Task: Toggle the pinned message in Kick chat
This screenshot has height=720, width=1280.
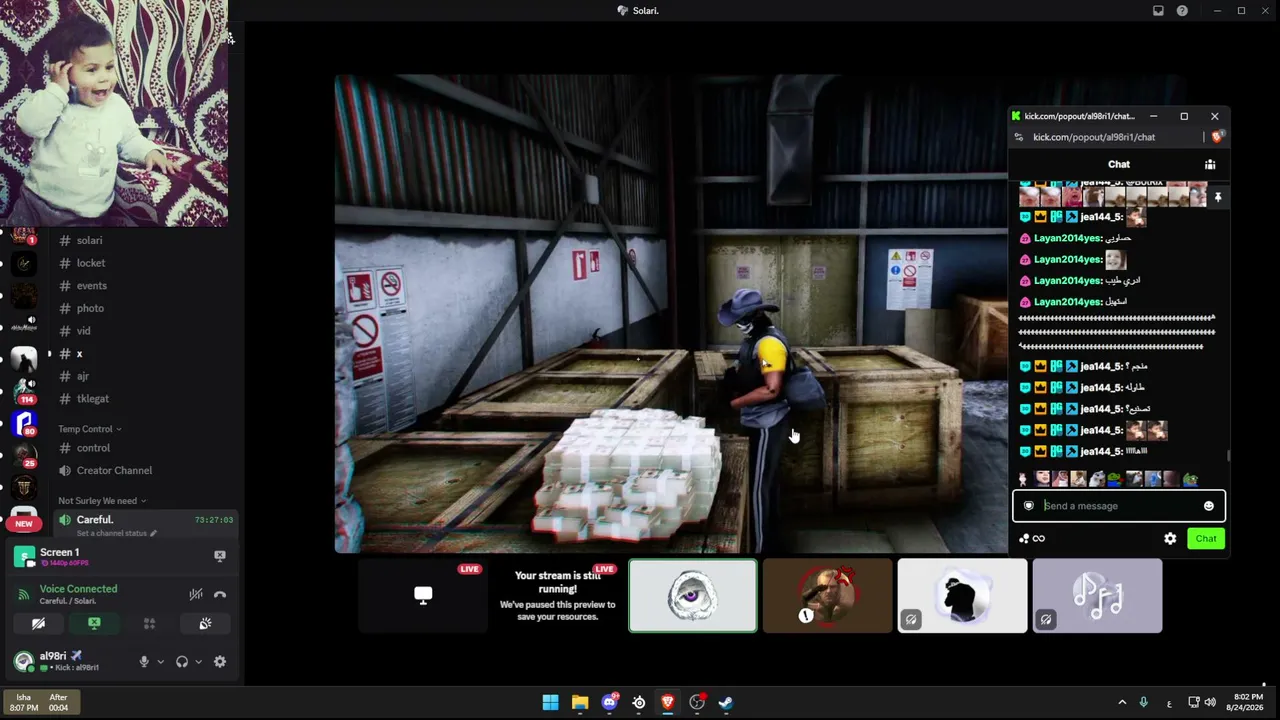Action: [1218, 198]
